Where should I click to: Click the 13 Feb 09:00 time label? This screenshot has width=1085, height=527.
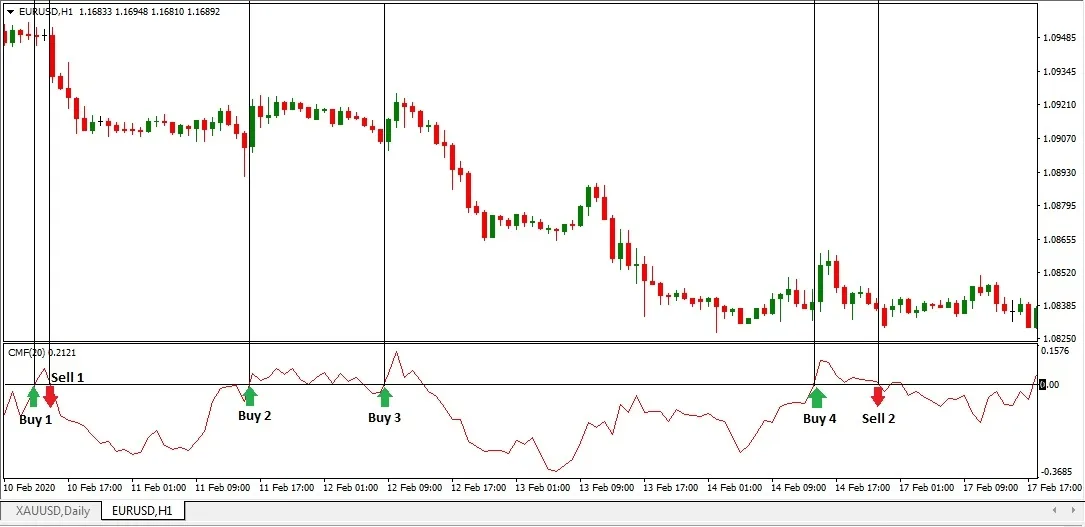pyautogui.click(x=608, y=488)
